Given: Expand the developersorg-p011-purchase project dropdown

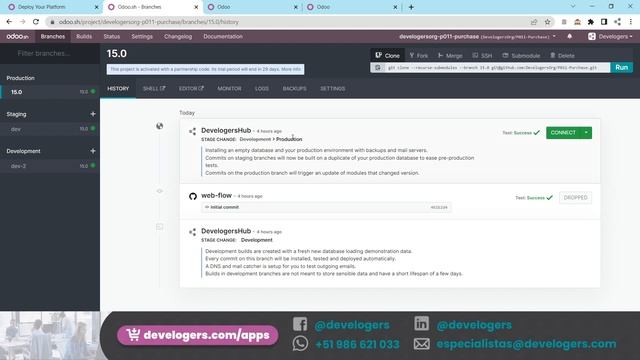Looking at the screenshot, I should [x=477, y=36].
